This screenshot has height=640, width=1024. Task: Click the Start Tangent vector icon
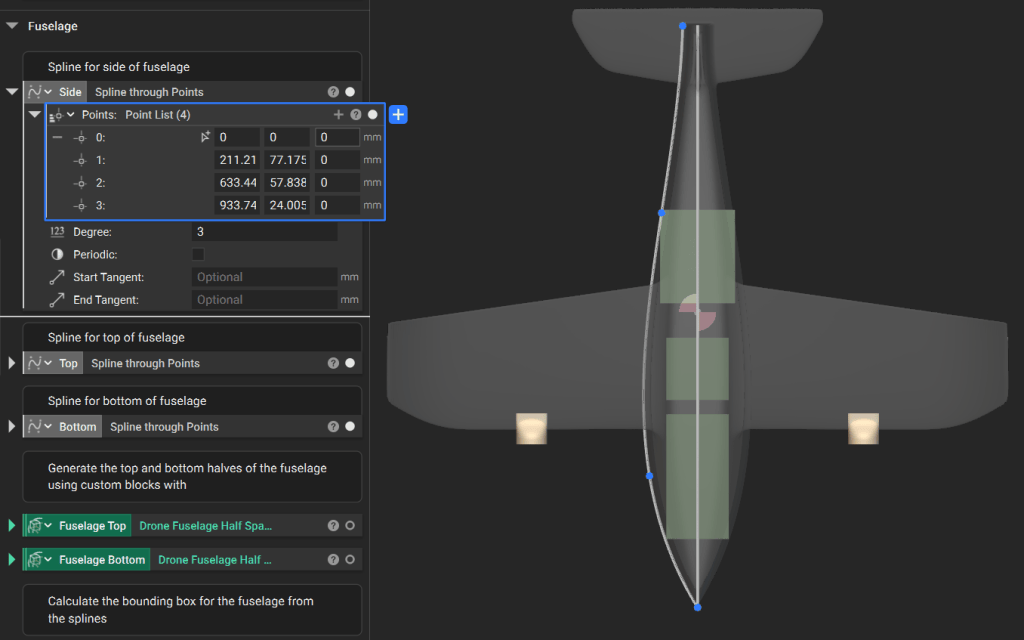pos(57,278)
